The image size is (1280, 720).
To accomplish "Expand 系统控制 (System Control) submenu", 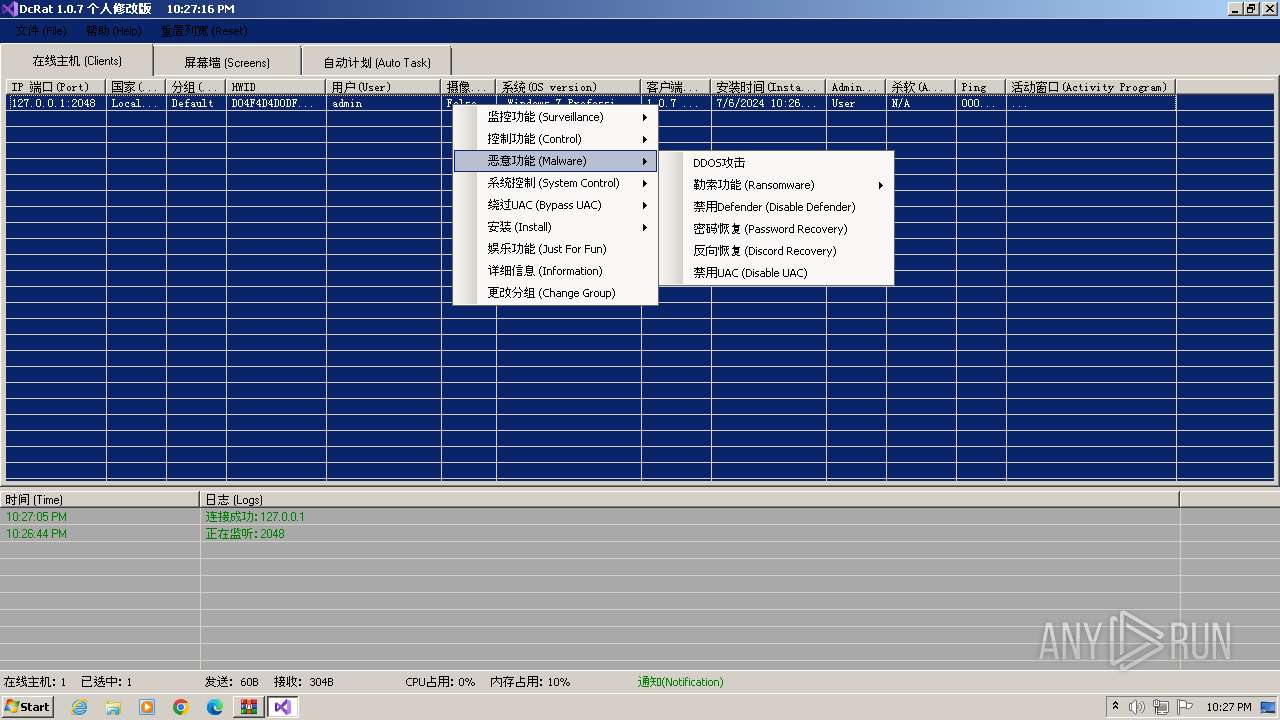I will (x=556, y=183).
